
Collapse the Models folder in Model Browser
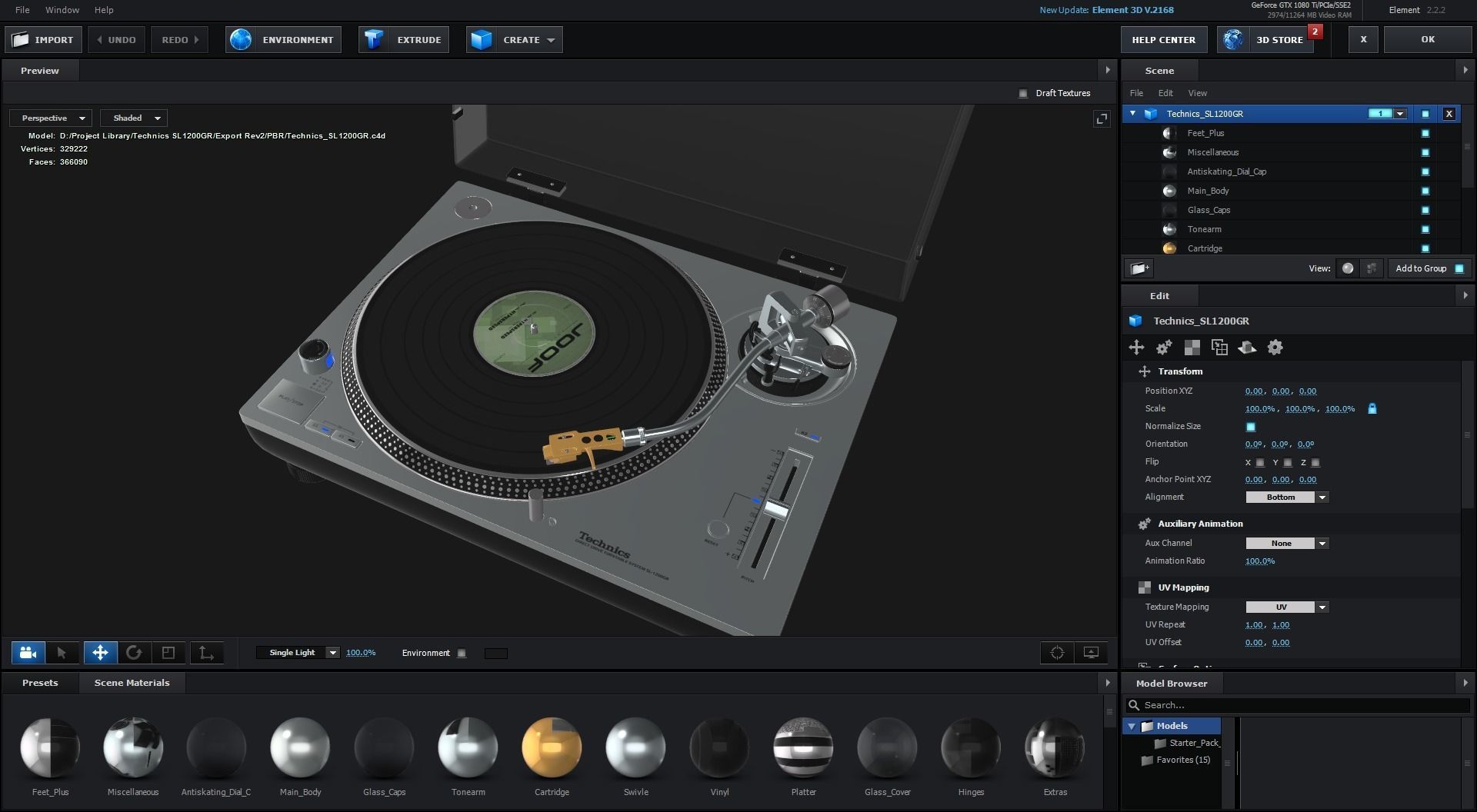click(x=1132, y=726)
